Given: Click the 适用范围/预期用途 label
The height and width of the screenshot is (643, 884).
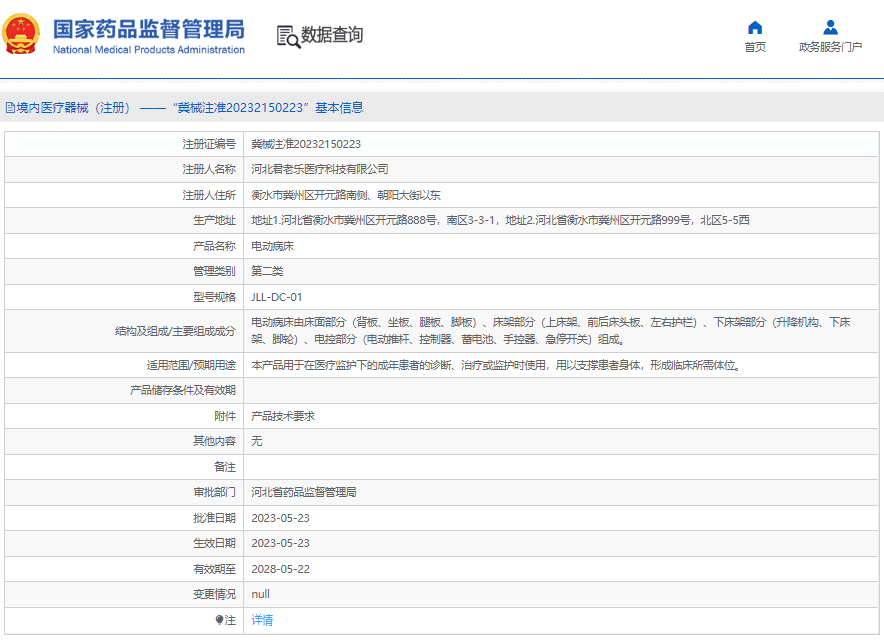Looking at the screenshot, I should click(x=191, y=365).
